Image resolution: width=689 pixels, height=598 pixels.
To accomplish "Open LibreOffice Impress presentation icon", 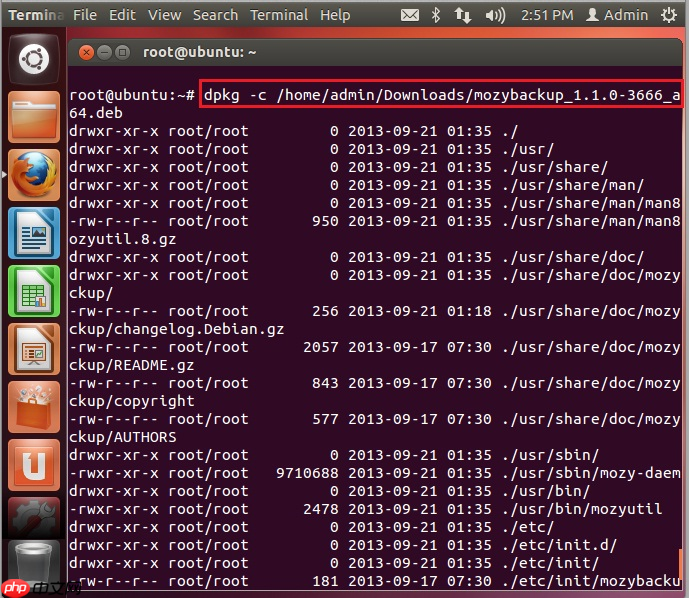I will (34, 349).
